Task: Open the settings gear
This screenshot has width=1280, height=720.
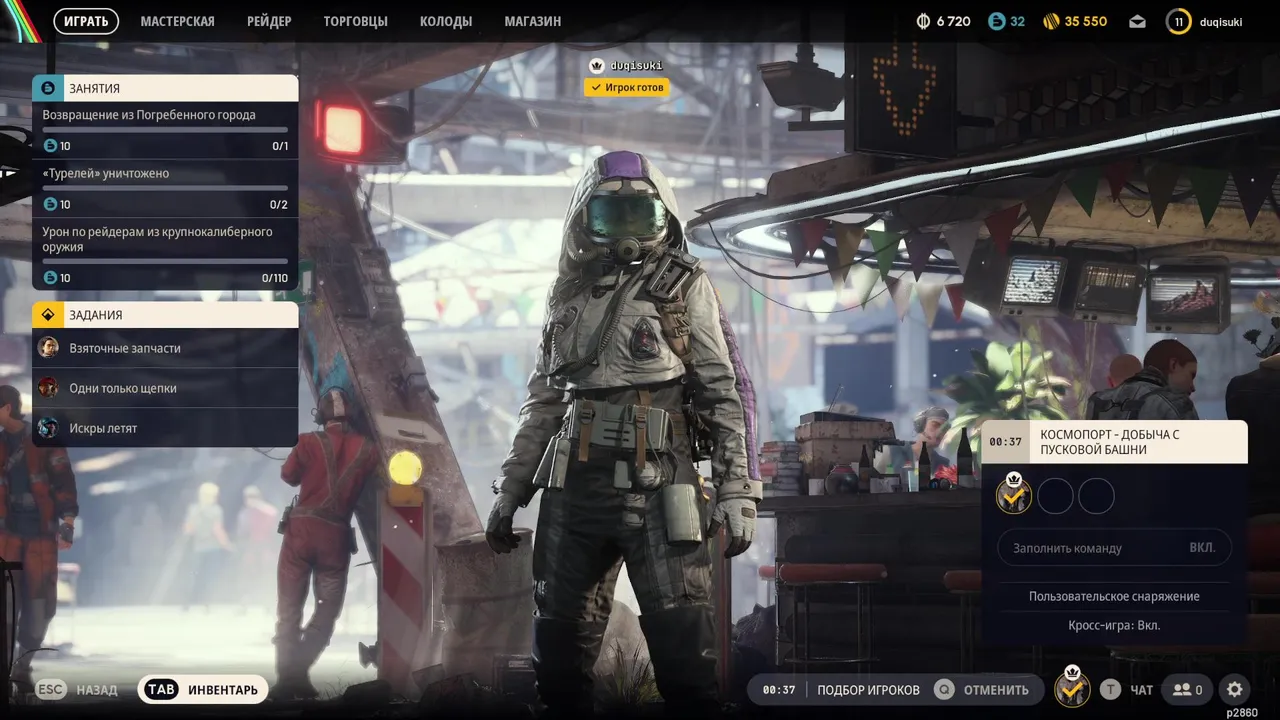Action: pos(1235,690)
